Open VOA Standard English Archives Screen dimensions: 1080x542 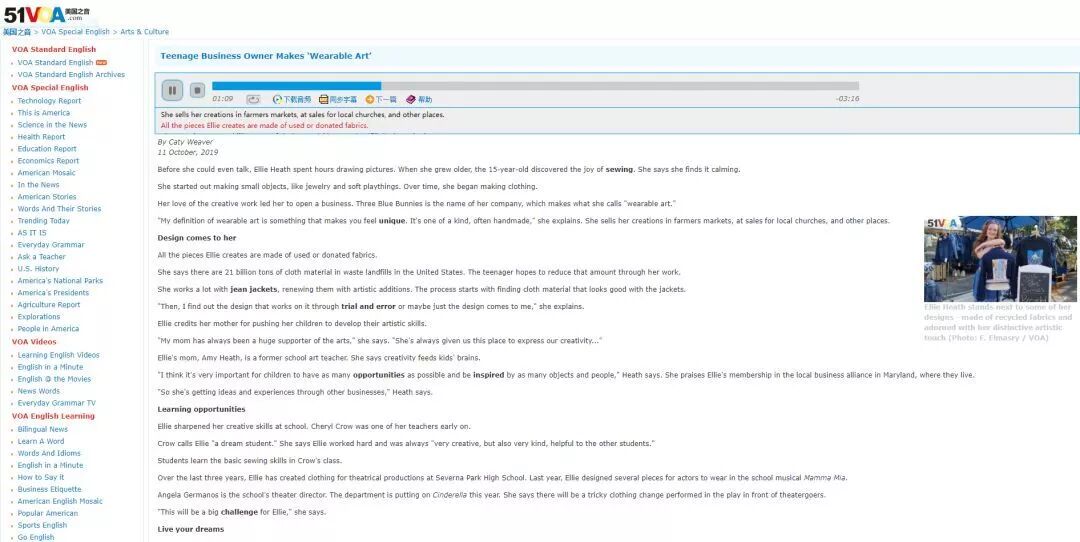(x=71, y=74)
